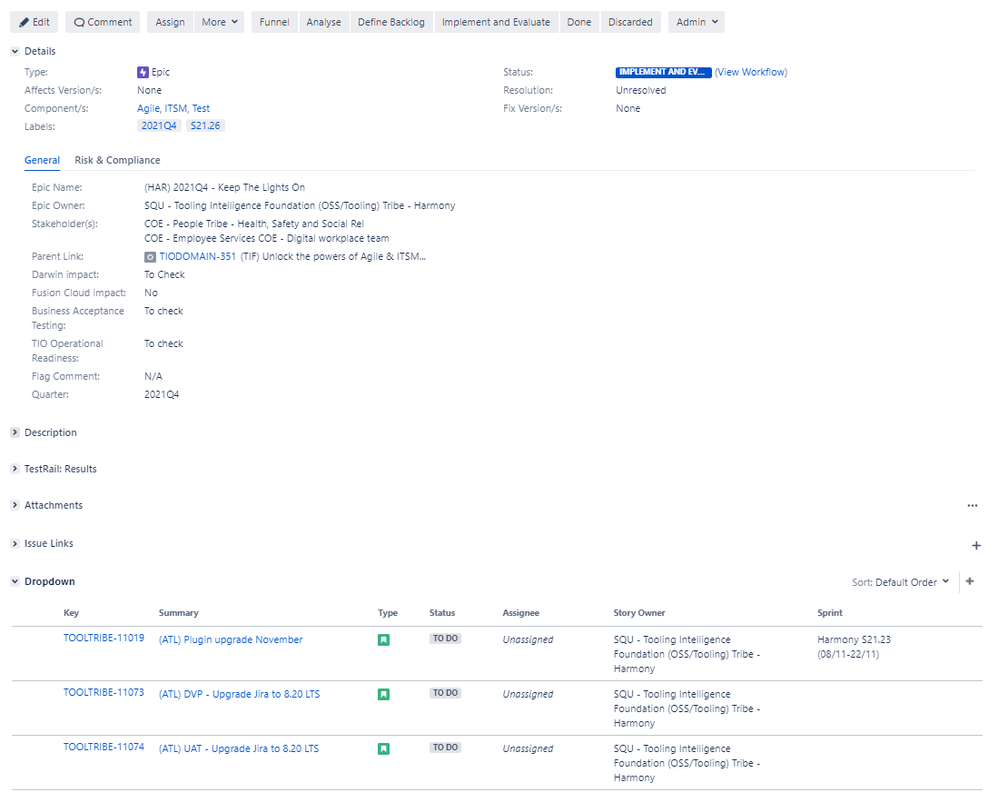Click the IMPLEMENT AND EV... status badge

click(x=663, y=72)
